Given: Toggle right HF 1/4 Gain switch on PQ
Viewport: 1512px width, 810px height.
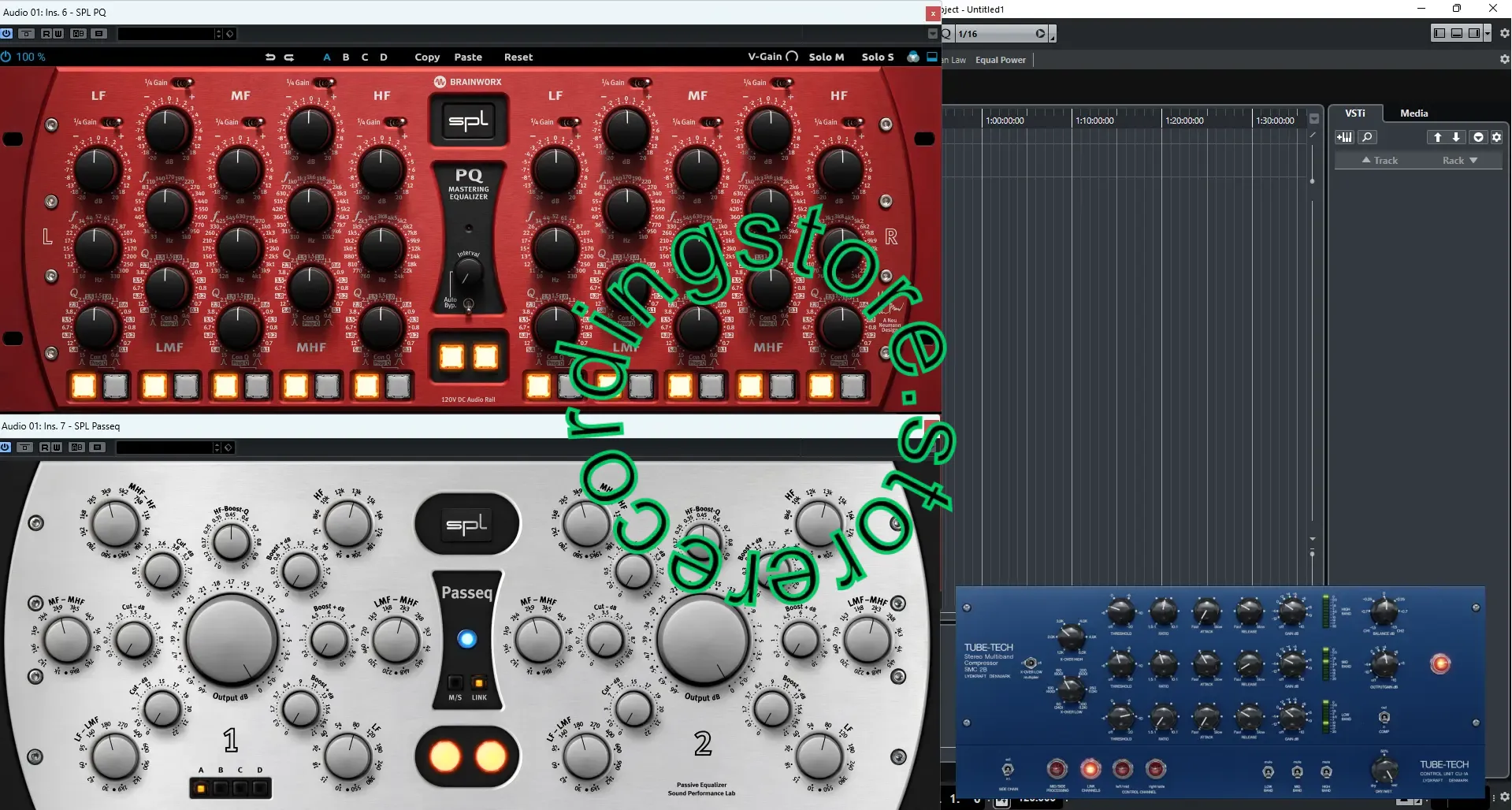Looking at the screenshot, I should coord(852,122).
